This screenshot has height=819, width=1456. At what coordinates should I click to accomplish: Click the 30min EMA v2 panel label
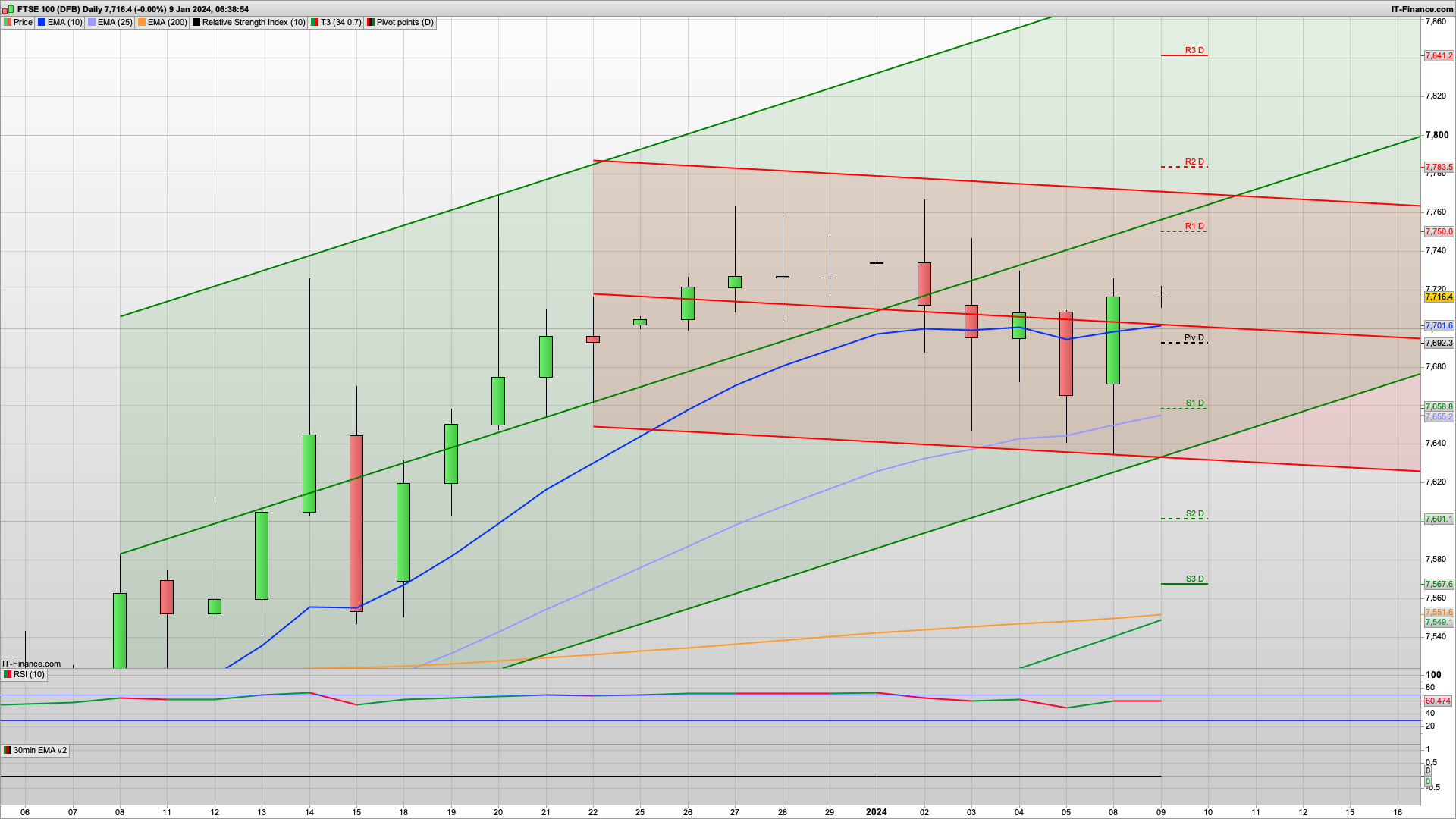[x=35, y=750]
